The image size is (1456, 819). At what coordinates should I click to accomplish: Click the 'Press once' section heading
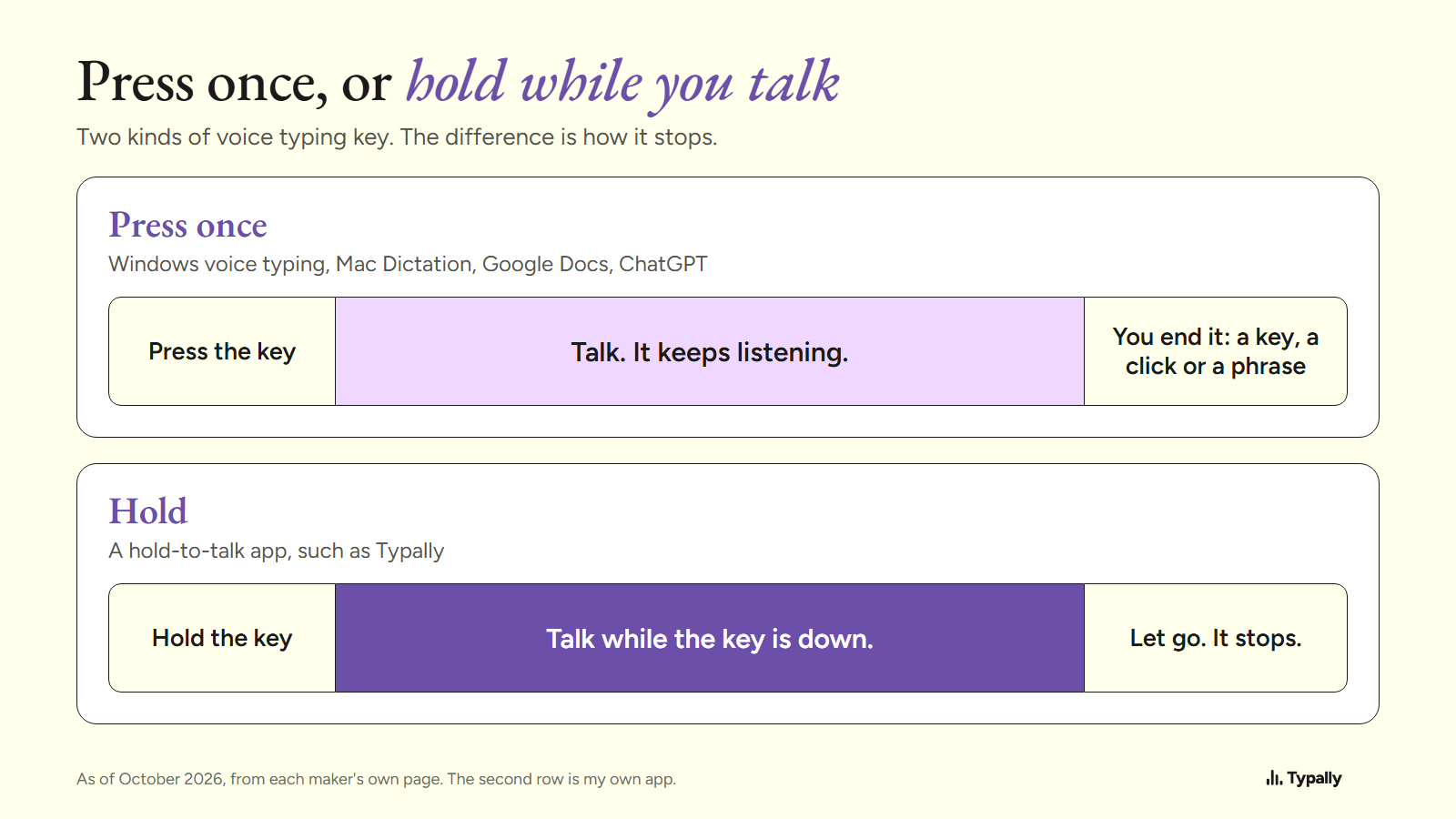point(188,226)
